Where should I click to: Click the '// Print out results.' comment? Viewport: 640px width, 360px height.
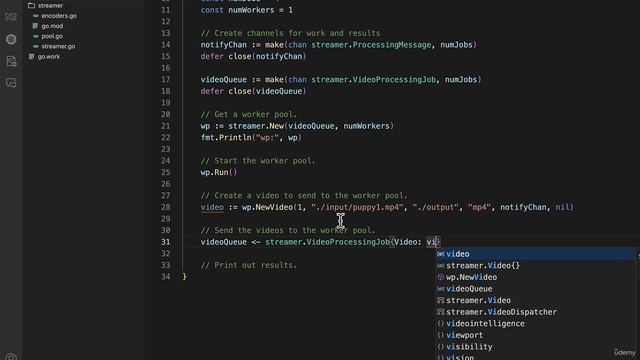(249, 265)
